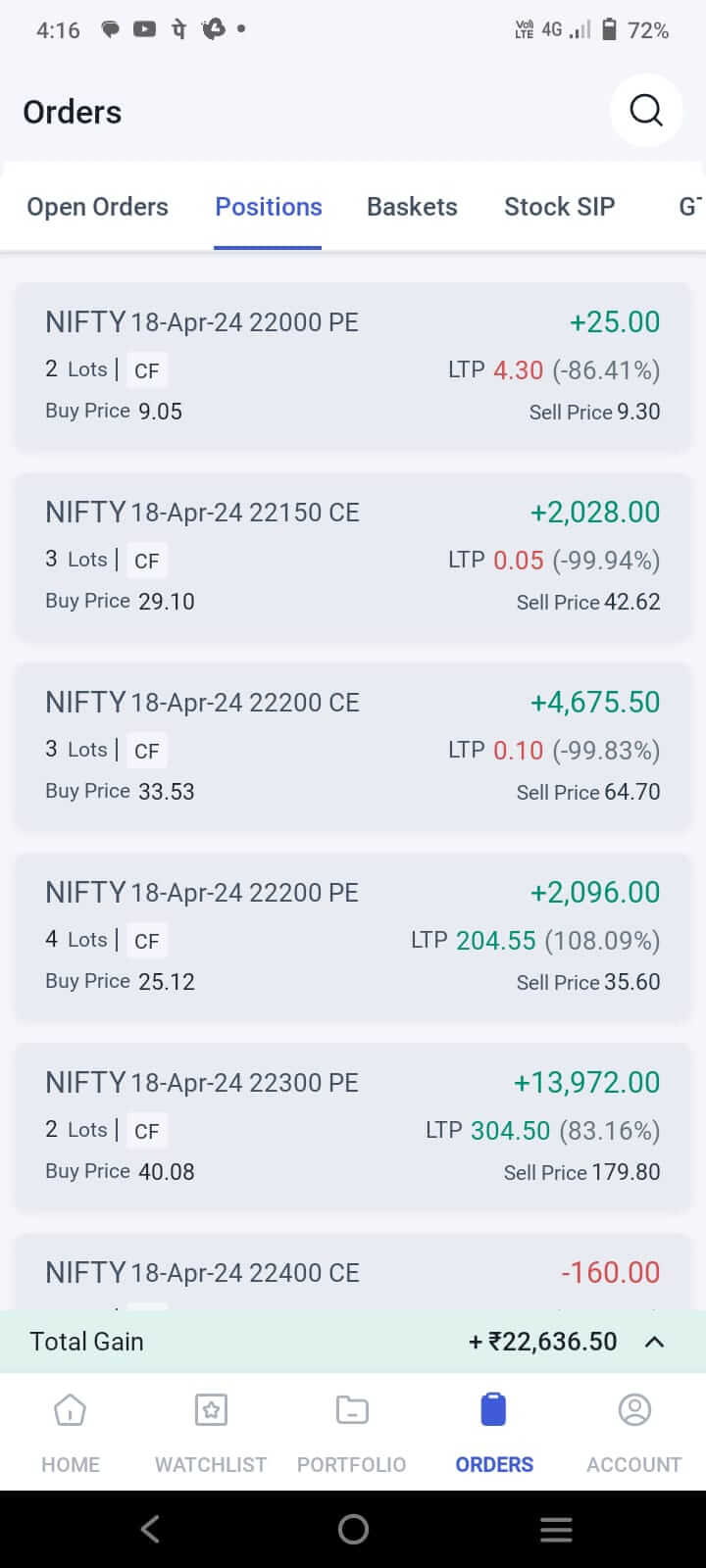Open the Stock SIP tab

(559, 207)
